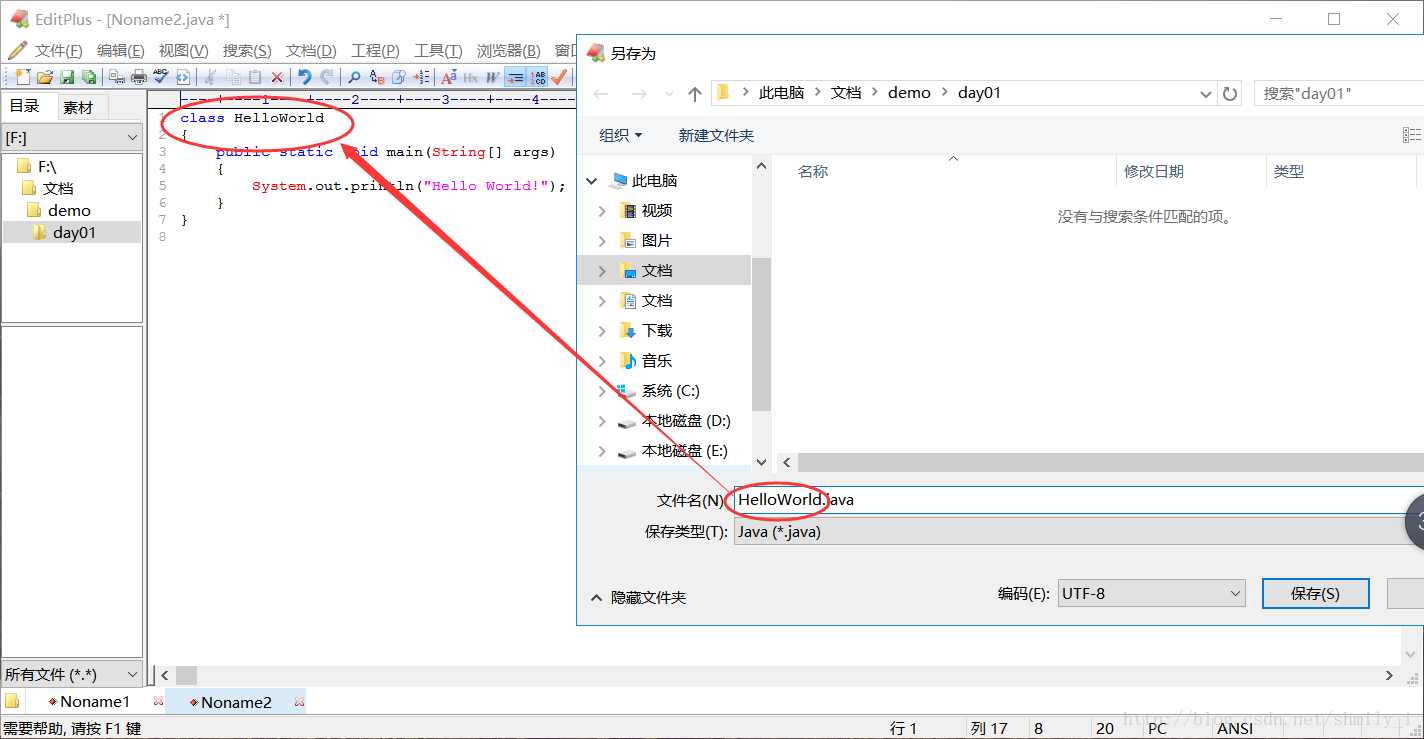Click the Go to Line icon
Viewport: 1424px width, 739px height.
click(x=421, y=77)
